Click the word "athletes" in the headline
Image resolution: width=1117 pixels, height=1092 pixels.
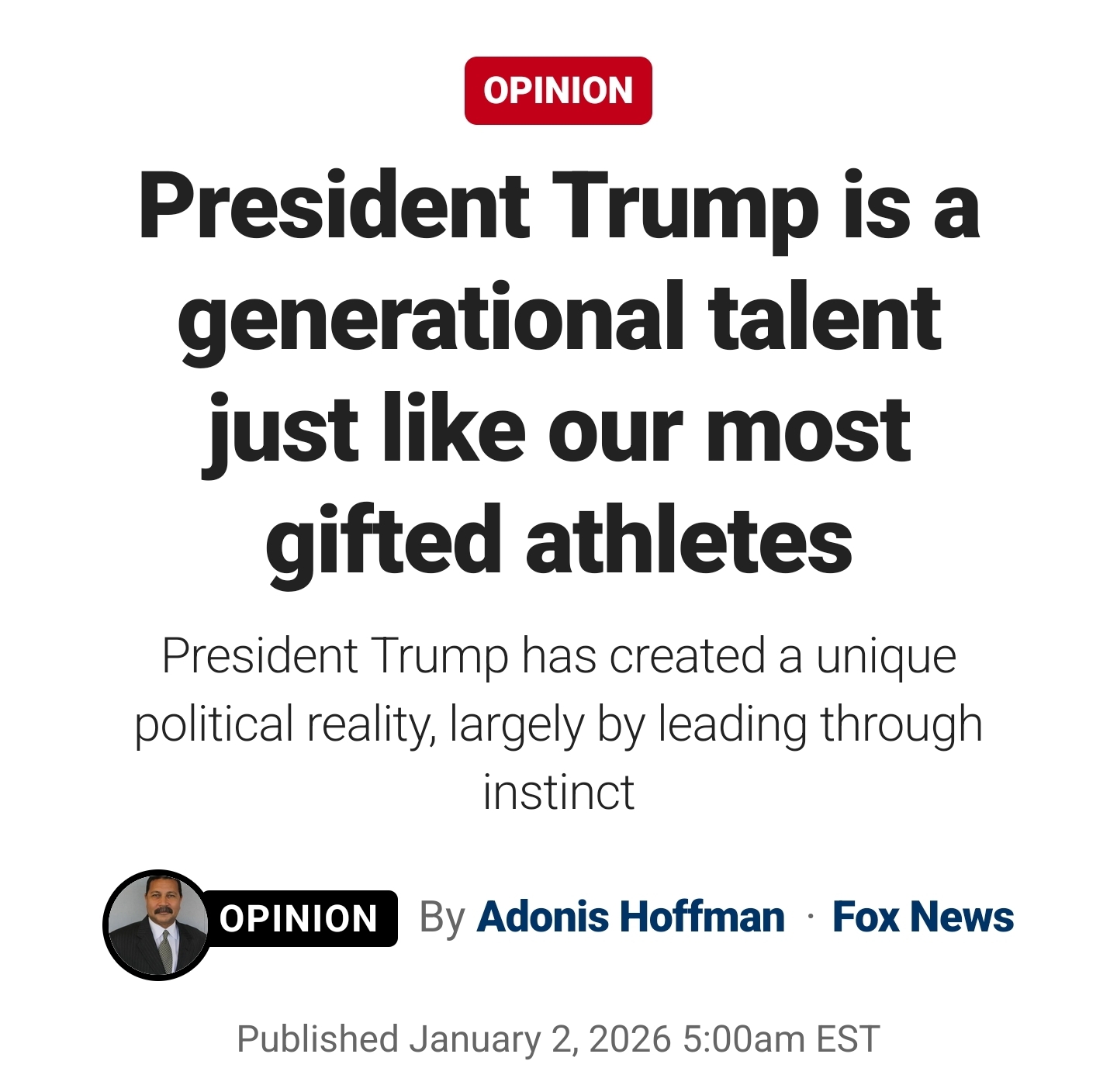coord(689,541)
